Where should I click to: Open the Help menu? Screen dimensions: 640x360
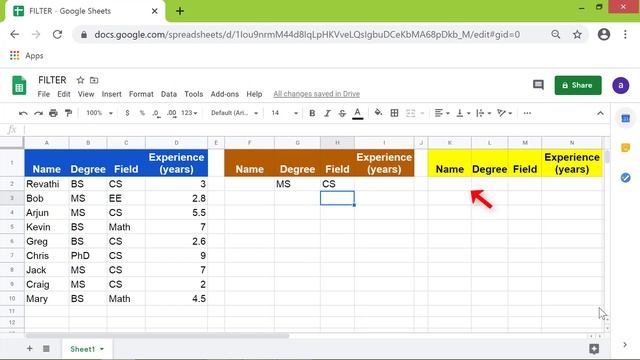click(x=254, y=94)
